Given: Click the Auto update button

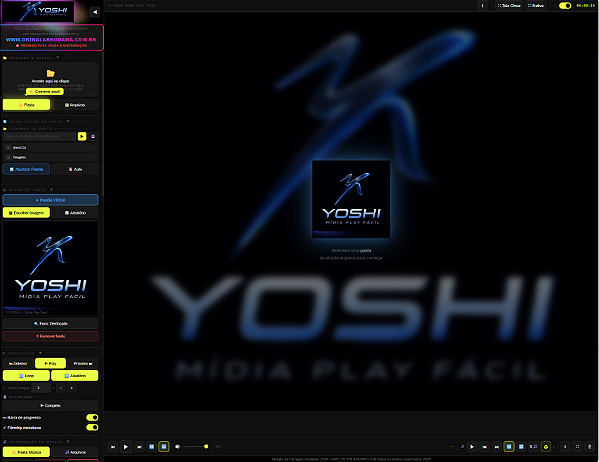Looking at the screenshot, I should (x=75, y=169).
